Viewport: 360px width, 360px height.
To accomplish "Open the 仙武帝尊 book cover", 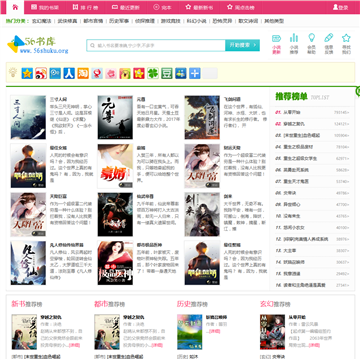I will (115, 214).
